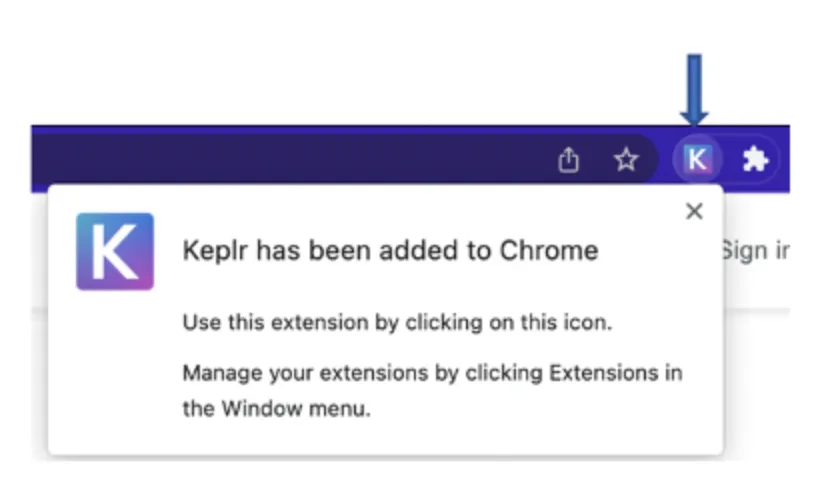The image size is (824, 486).
Task: Toggle the bookmark star for this tab
Action: [626, 160]
